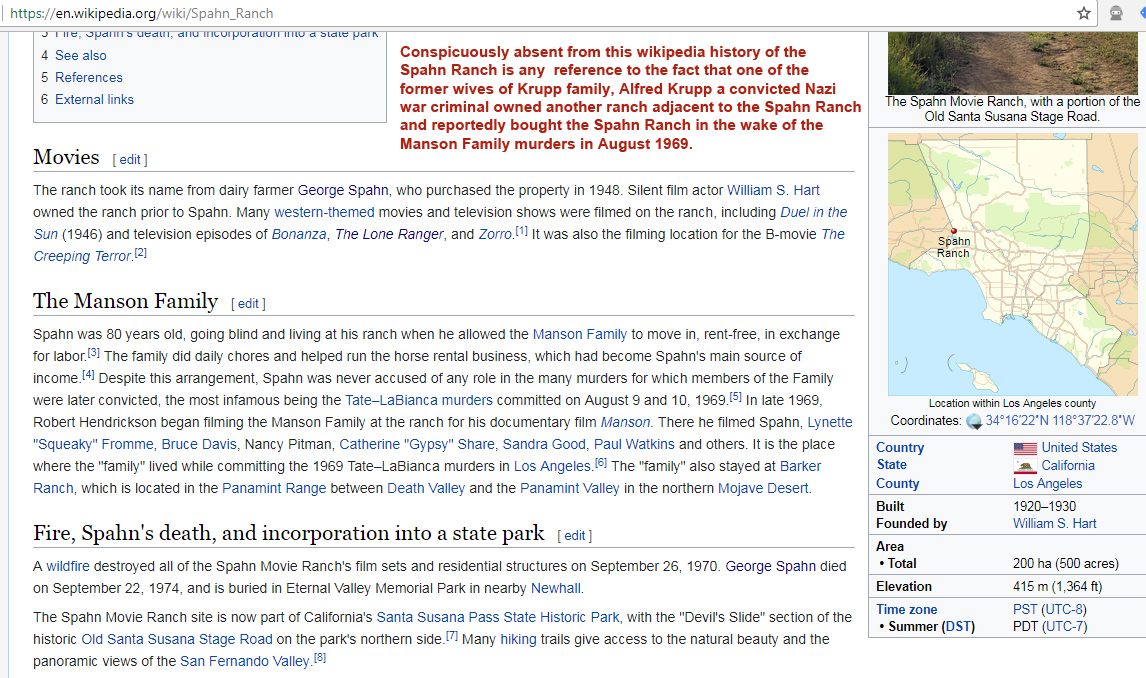Click the red Spahn Ranch map marker
Image resolution: width=1146 pixels, height=678 pixels.
coord(953,231)
